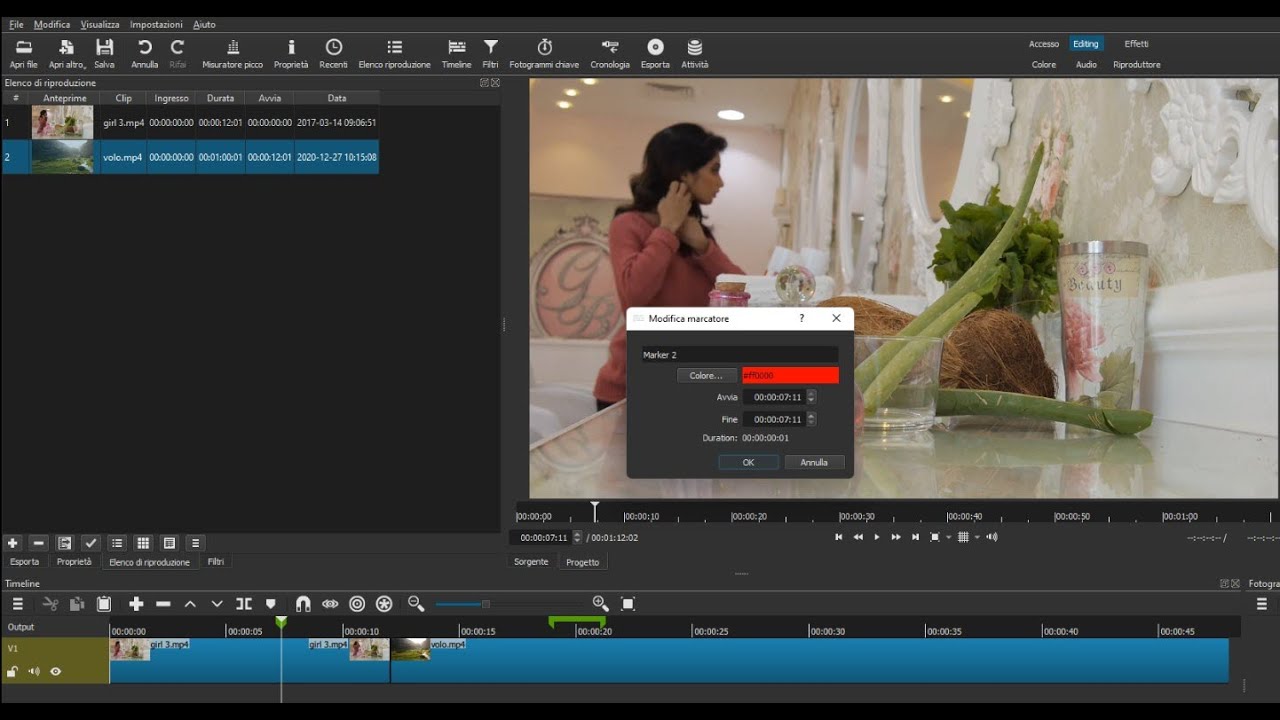This screenshot has width=1280, height=720.
Task: Toggle ripple trim target icon
Action: [357, 604]
